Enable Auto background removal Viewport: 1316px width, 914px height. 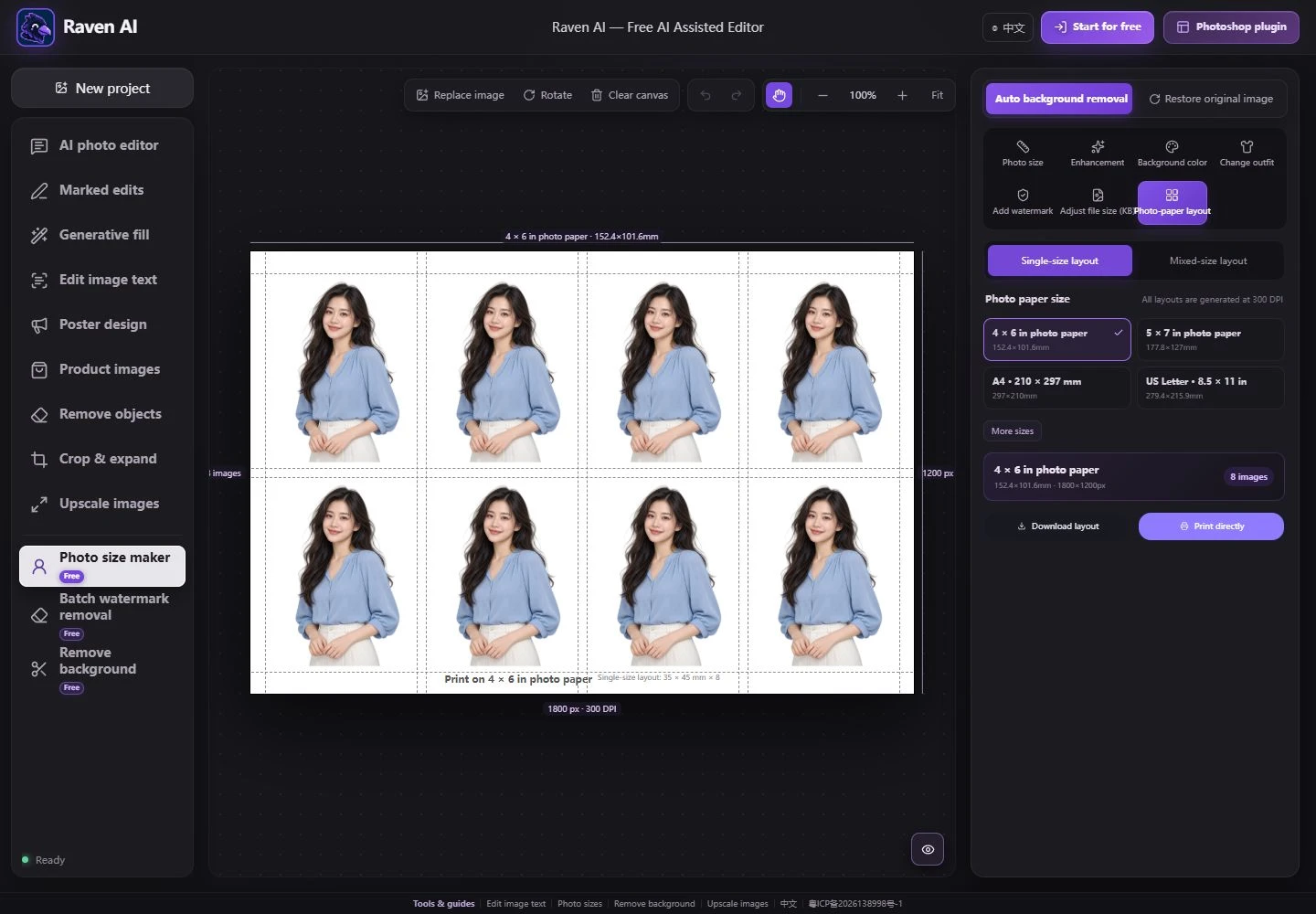tap(1059, 99)
